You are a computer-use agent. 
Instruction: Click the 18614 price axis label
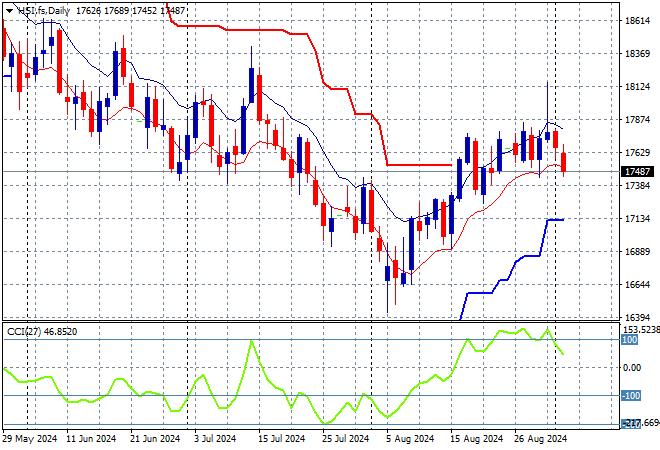[637, 21]
